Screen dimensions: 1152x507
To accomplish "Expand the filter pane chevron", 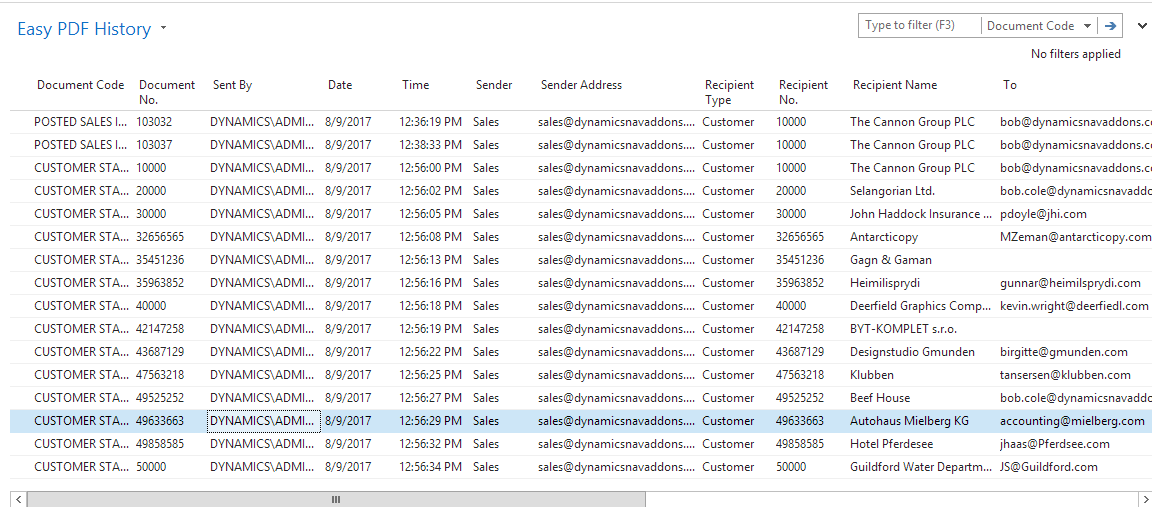I will click(1142, 26).
